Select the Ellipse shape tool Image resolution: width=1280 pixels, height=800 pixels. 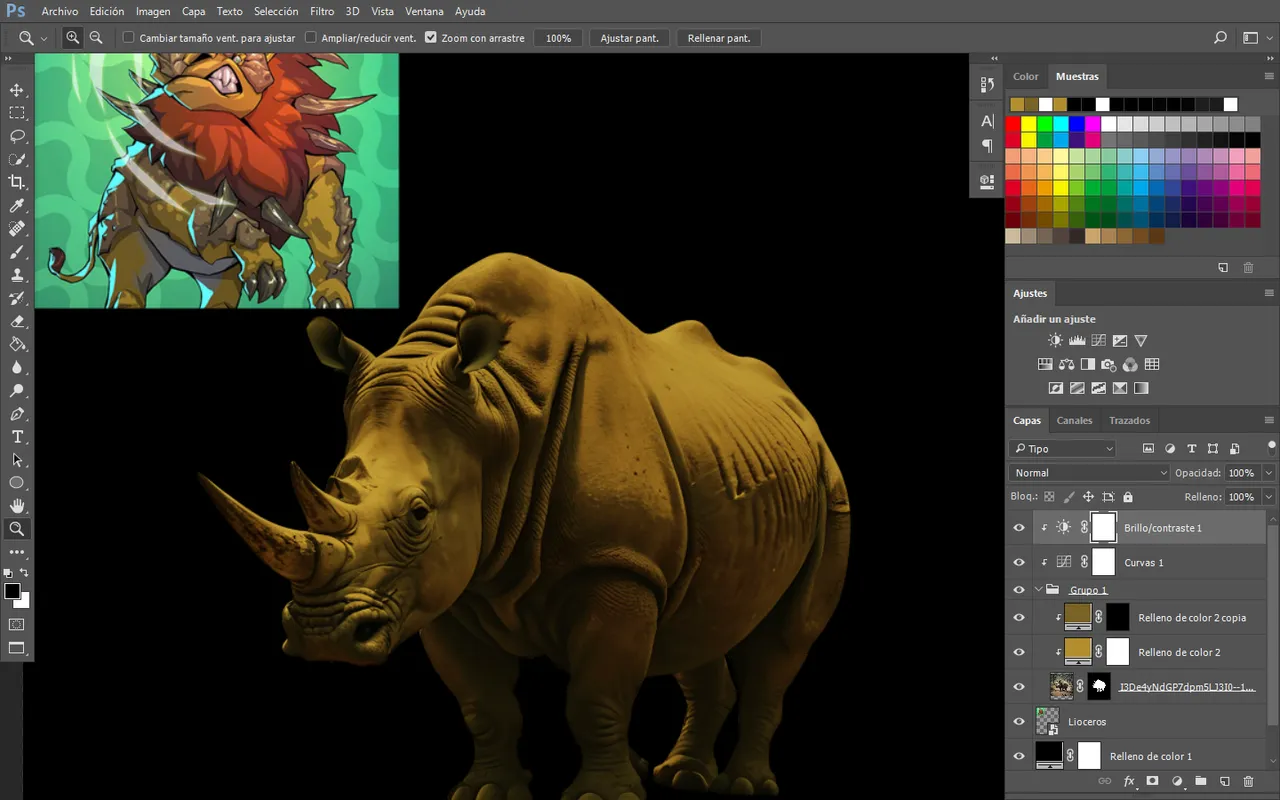pos(17,483)
